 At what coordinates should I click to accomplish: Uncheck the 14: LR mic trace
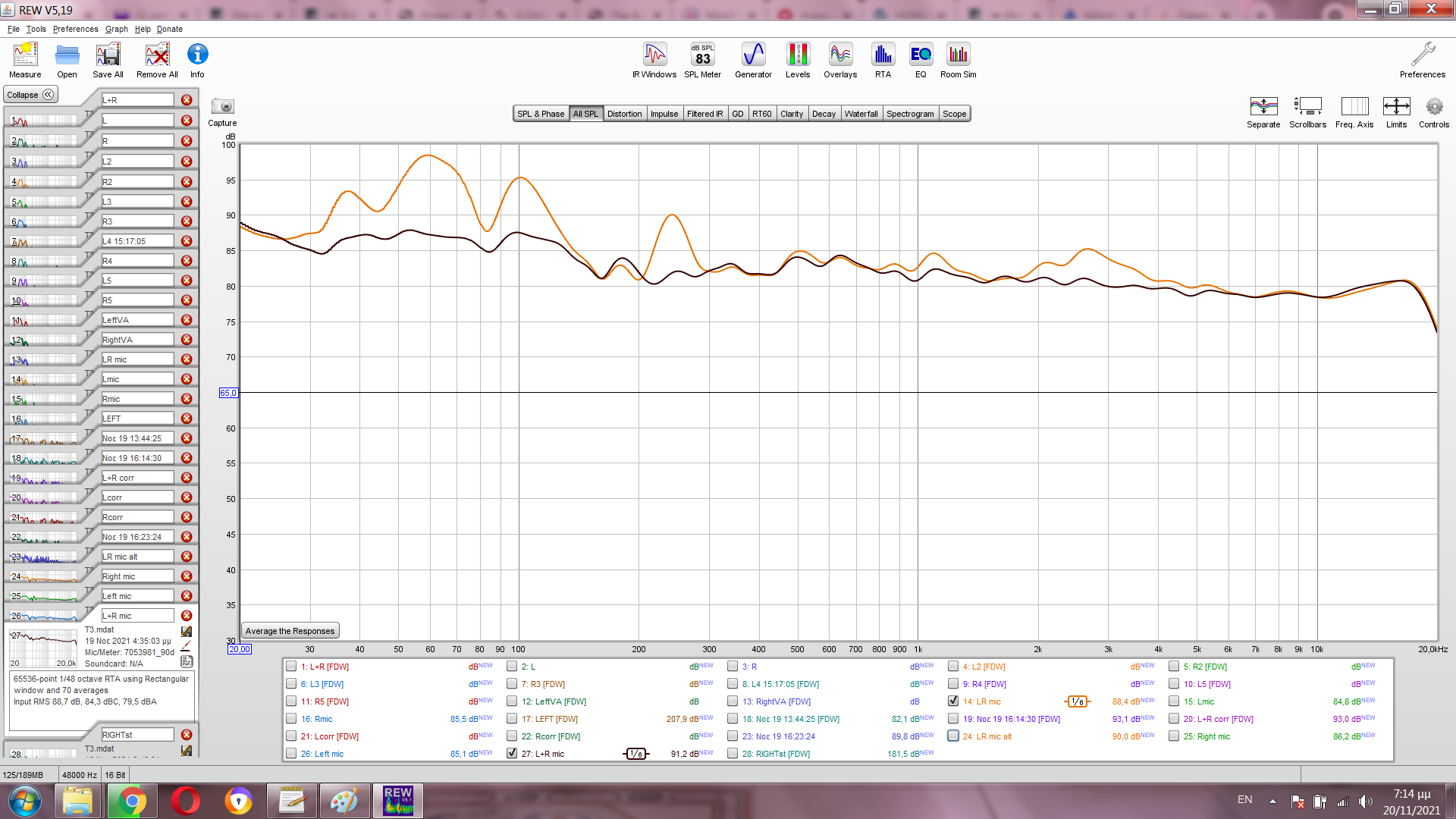pyautogui.click(x=953, y=701)
